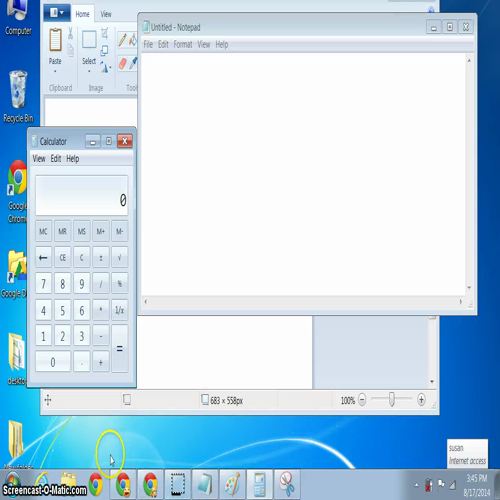Open Google Chrome desktop shortcut
Viewport: 500px width, 500px height.
[x=17, y=192]
